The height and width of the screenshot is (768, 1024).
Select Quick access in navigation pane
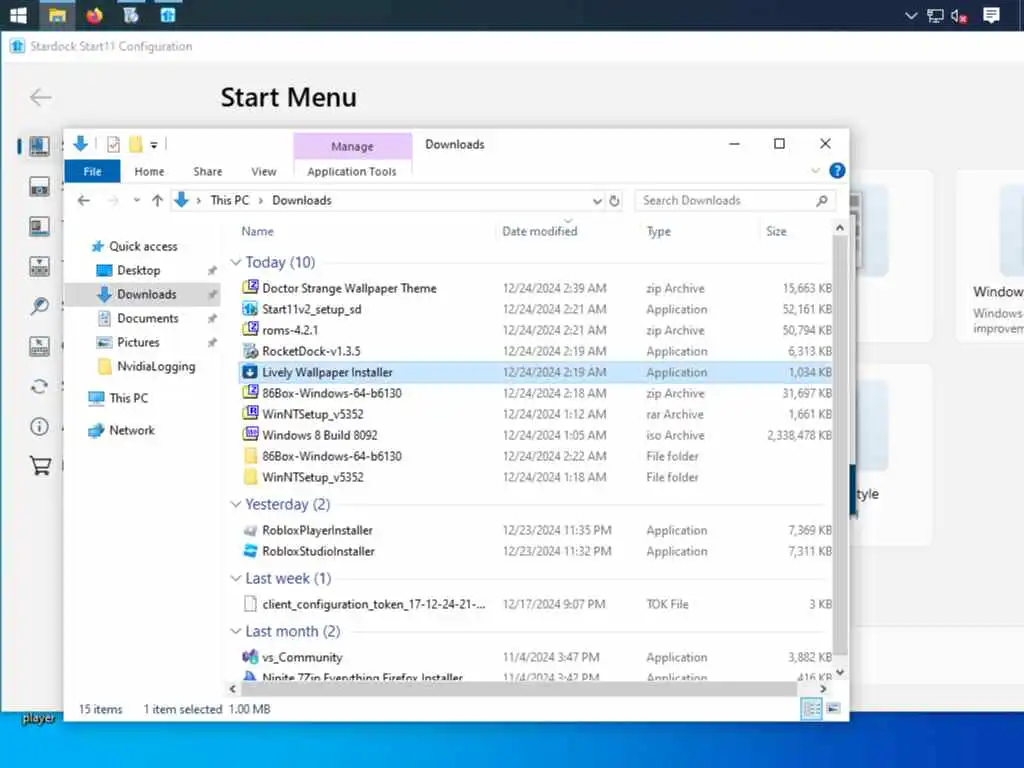point(143,246)
